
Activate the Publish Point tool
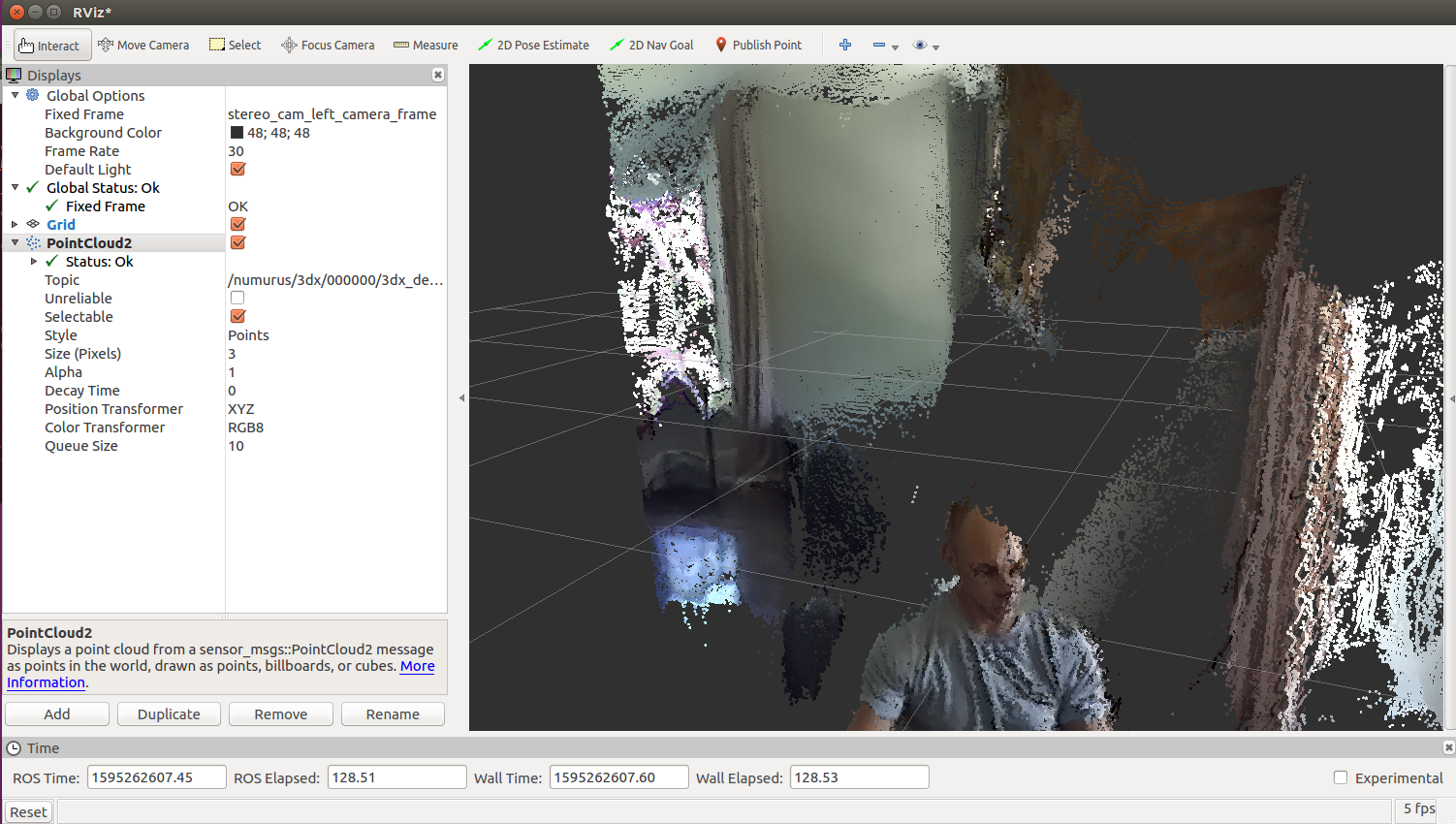tap(758, 46)
